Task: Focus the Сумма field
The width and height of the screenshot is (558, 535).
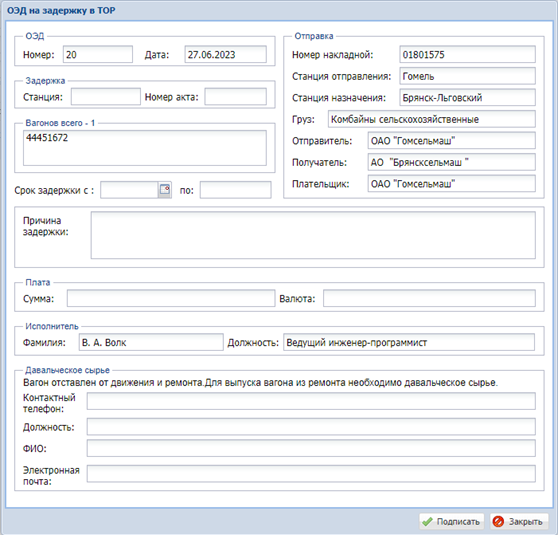Action: point(171,298)
